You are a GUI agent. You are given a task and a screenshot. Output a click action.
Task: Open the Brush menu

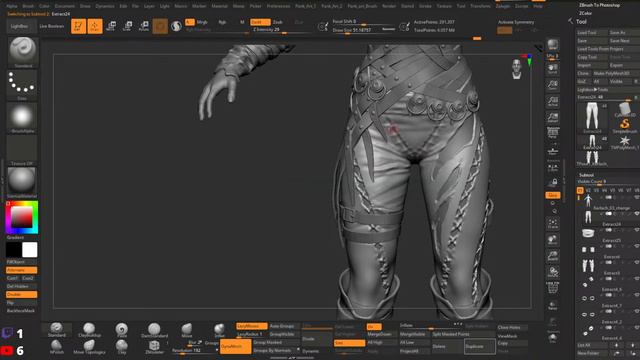point(28,6)
